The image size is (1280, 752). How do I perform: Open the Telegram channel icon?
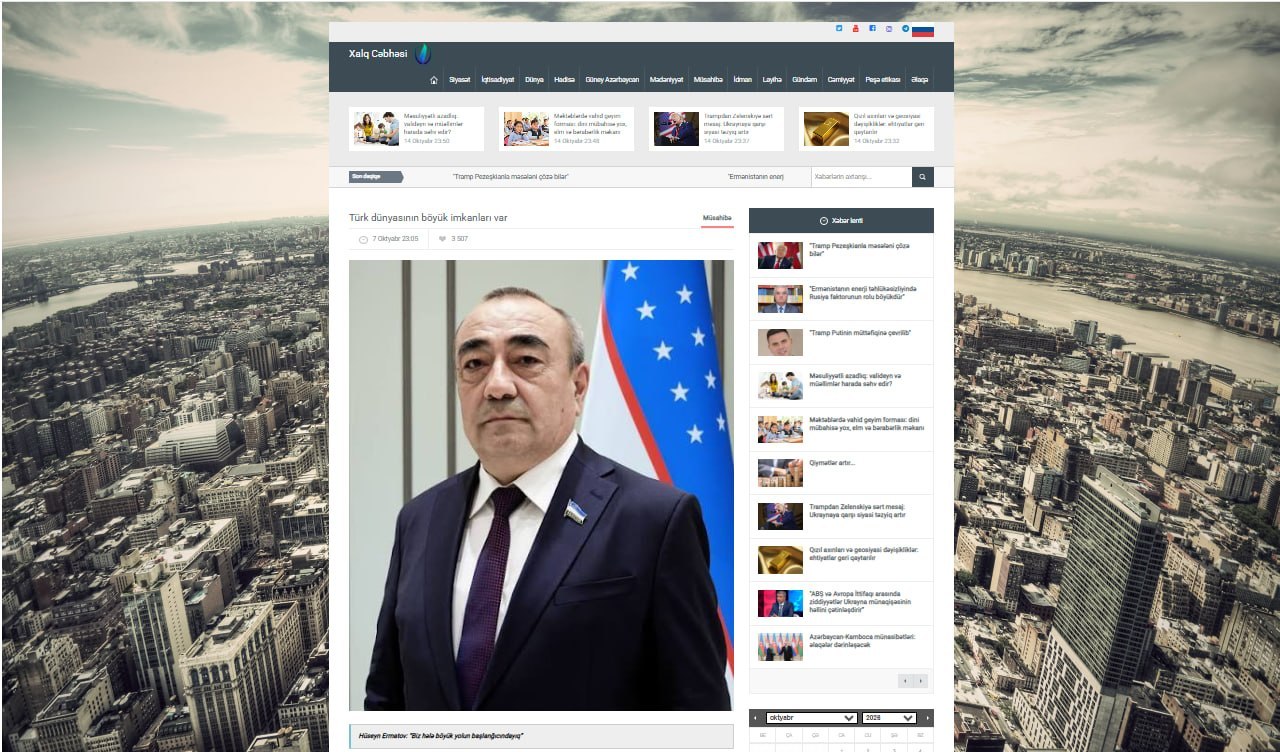point(905,29)
